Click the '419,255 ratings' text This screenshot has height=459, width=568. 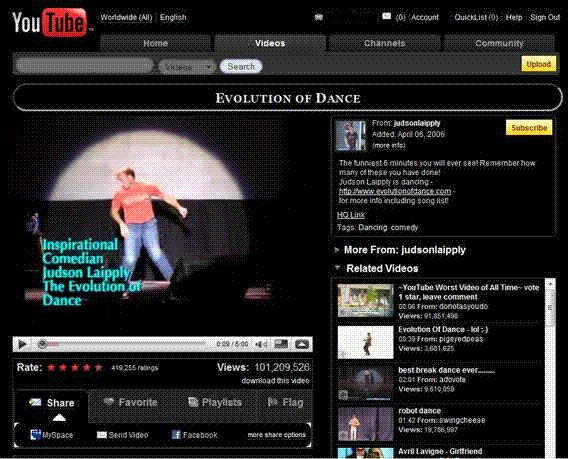135,368
